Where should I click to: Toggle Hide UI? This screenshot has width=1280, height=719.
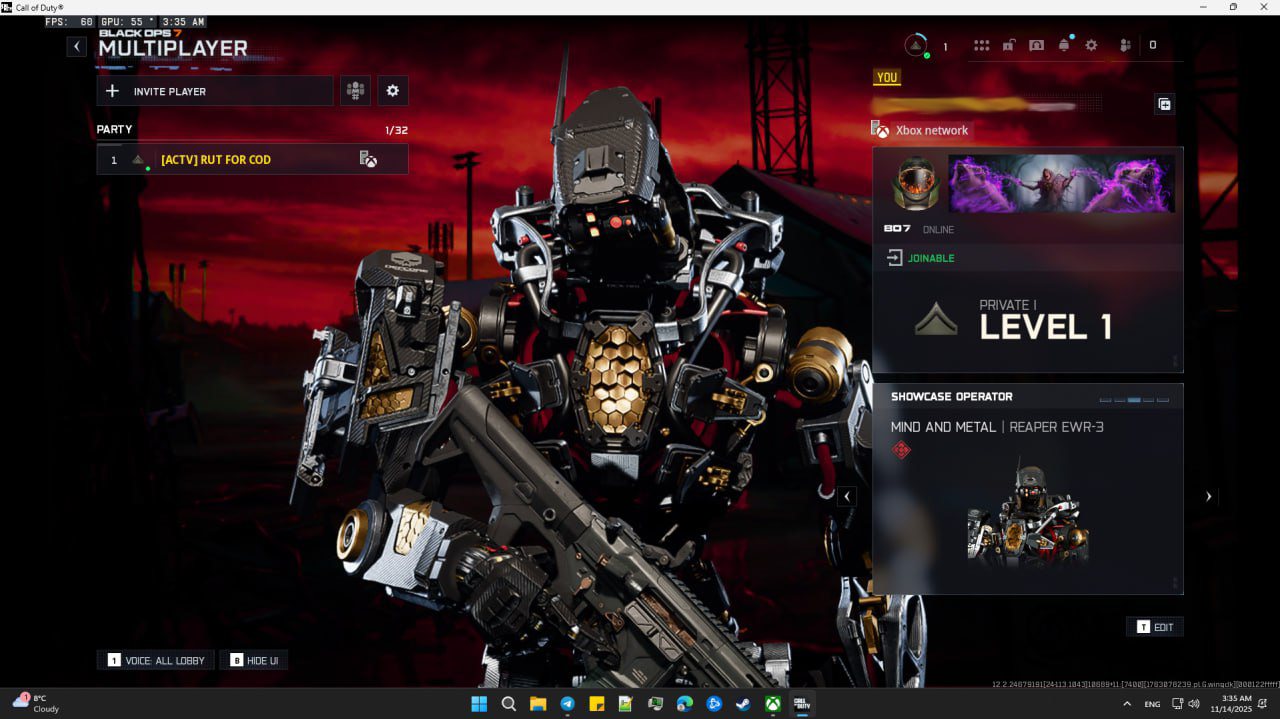tap(253, 660)
